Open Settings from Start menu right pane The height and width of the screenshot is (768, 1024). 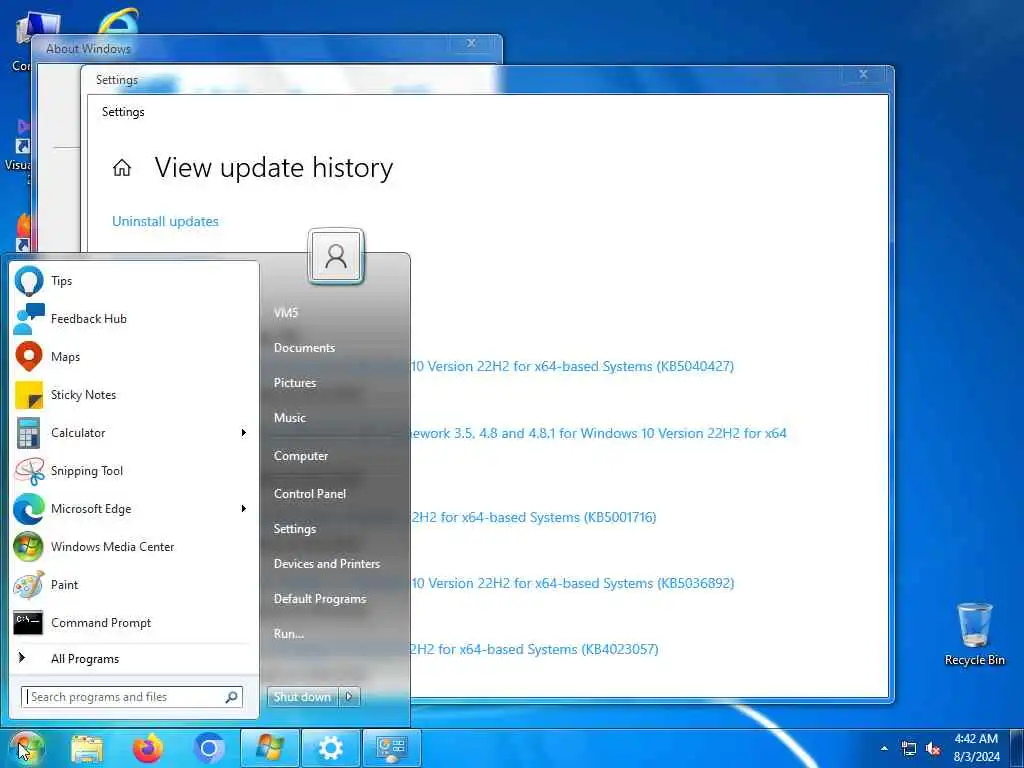(x=295, y=529)
